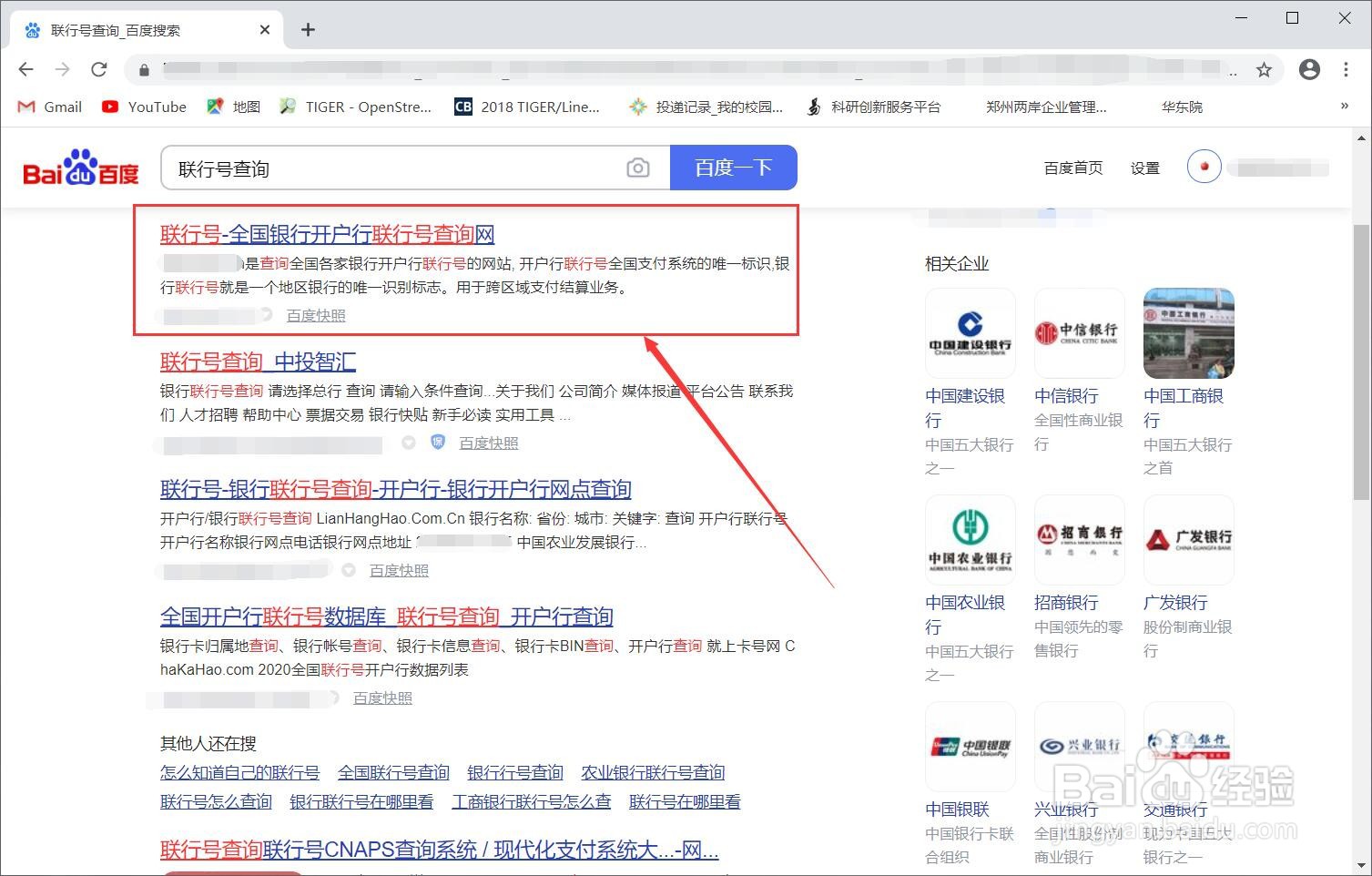Reload the page with the refresh icon
The height and width of the screenshot is (876, 1372).
pos(99,69)
